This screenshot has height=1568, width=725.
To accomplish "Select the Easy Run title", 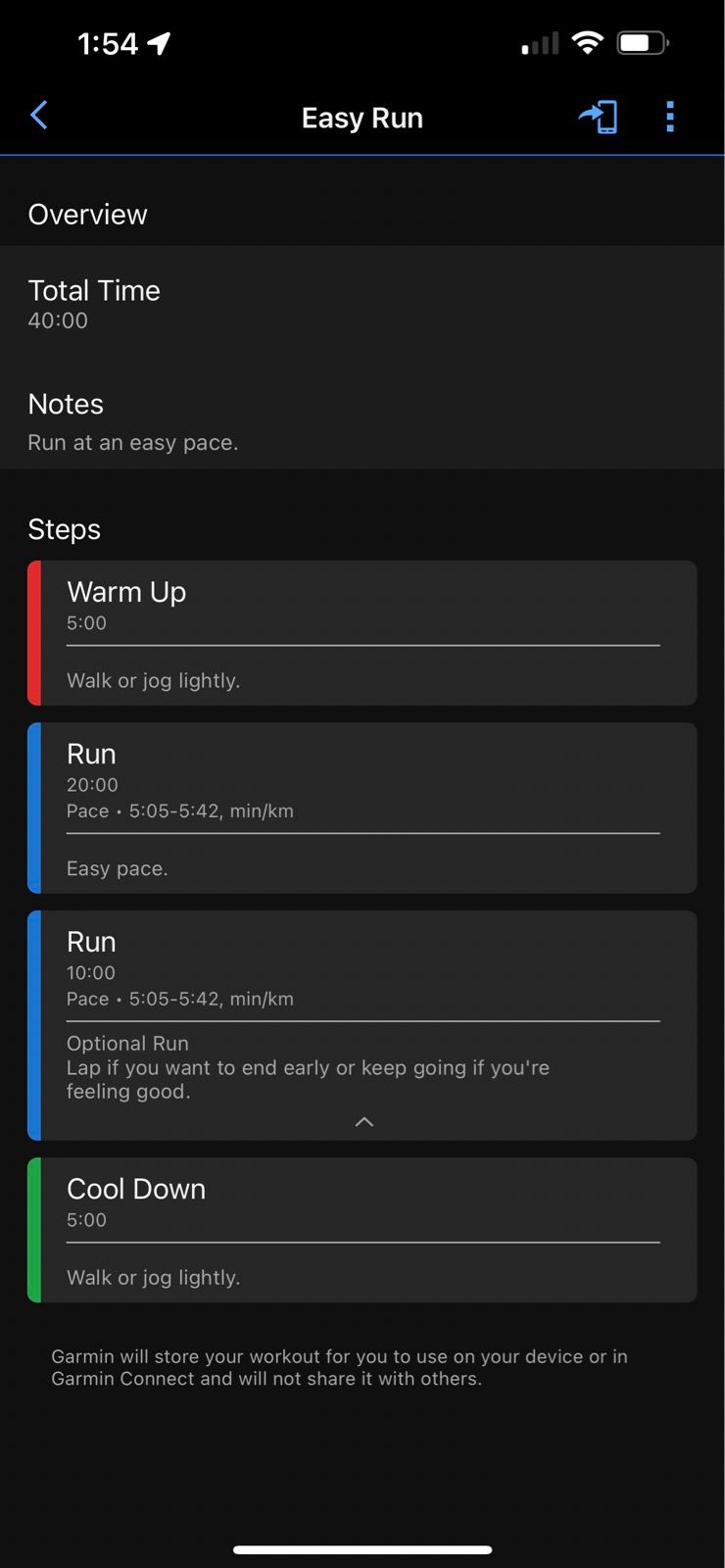I will (362, 118).
